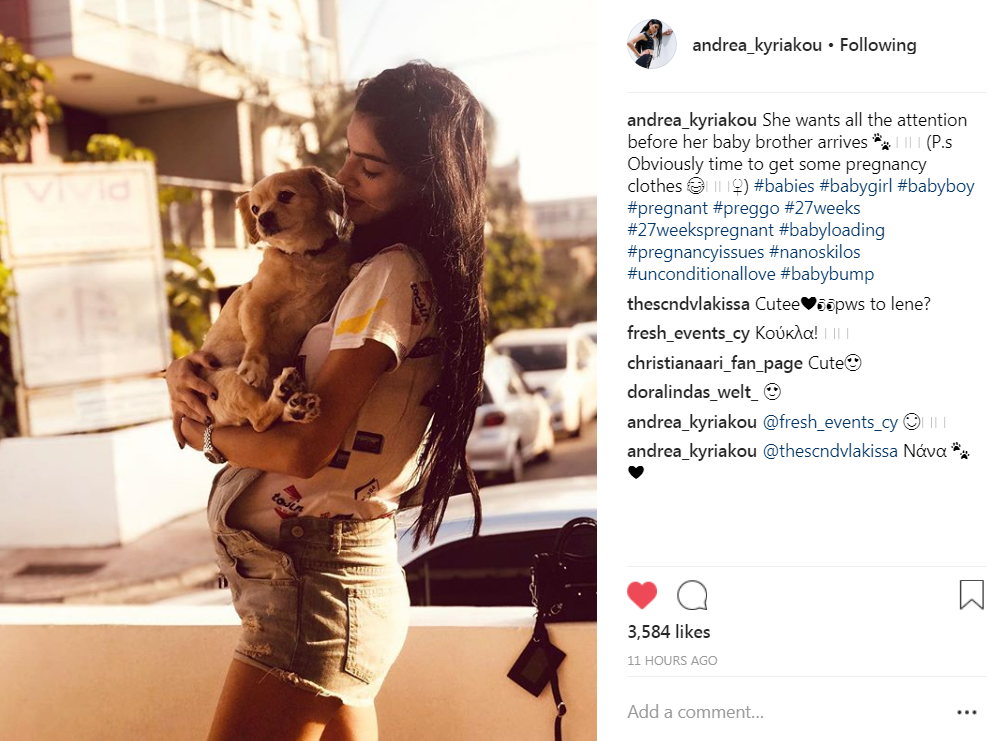The height and width of the screenshot is (741, 1002).
Task: Open the #babyboy hashtag
Action: point(936,186)
